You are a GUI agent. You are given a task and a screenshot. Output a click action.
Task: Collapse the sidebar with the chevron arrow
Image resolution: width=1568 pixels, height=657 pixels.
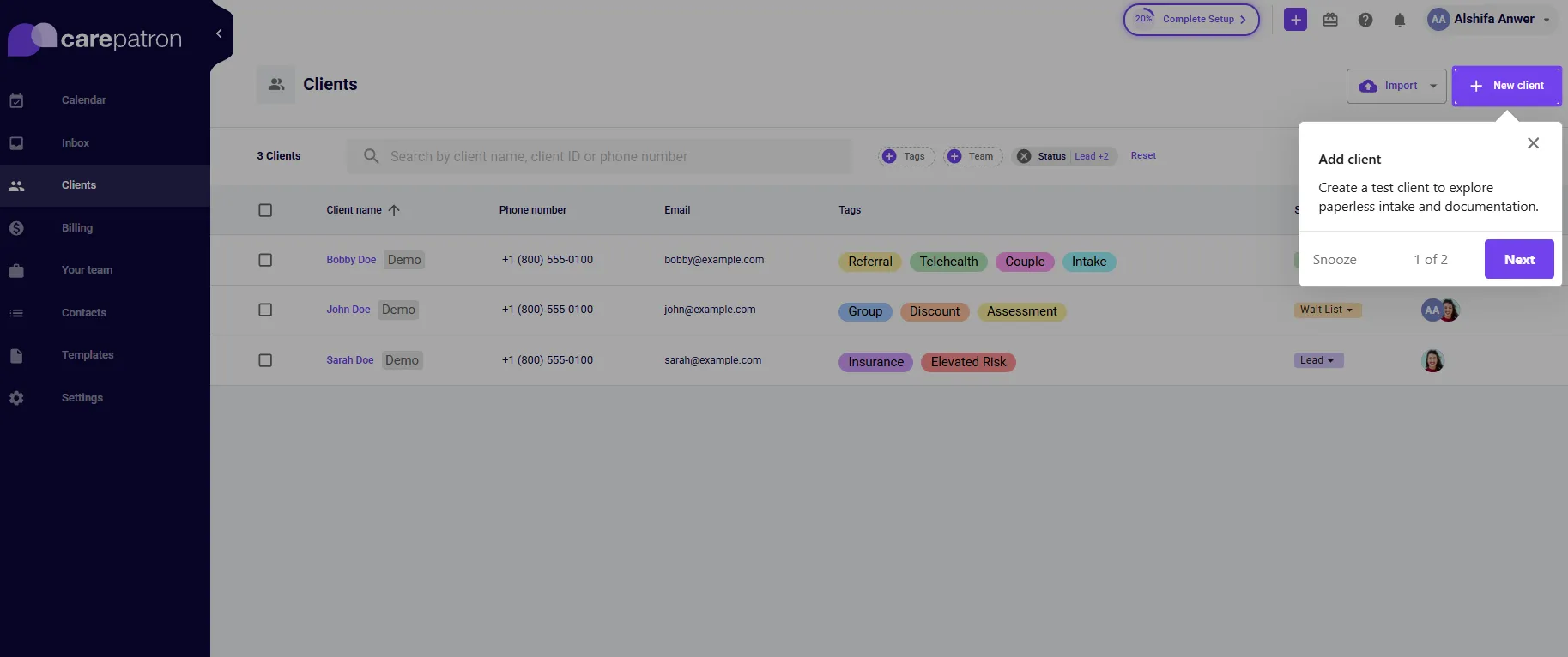coord(219,33)
